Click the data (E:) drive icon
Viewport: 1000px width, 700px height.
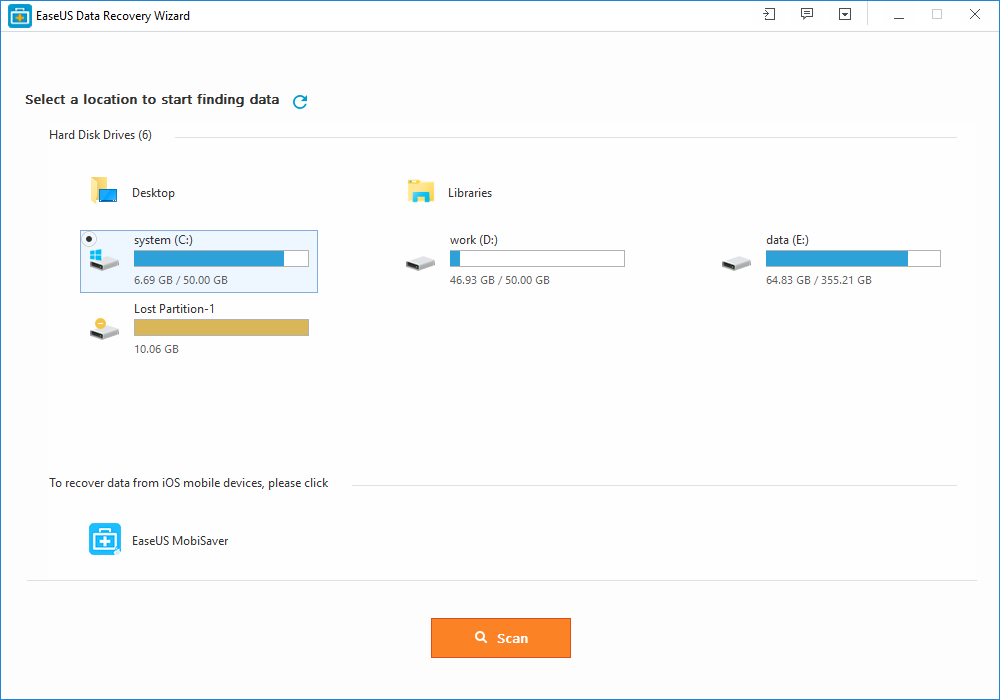(737, 263)
